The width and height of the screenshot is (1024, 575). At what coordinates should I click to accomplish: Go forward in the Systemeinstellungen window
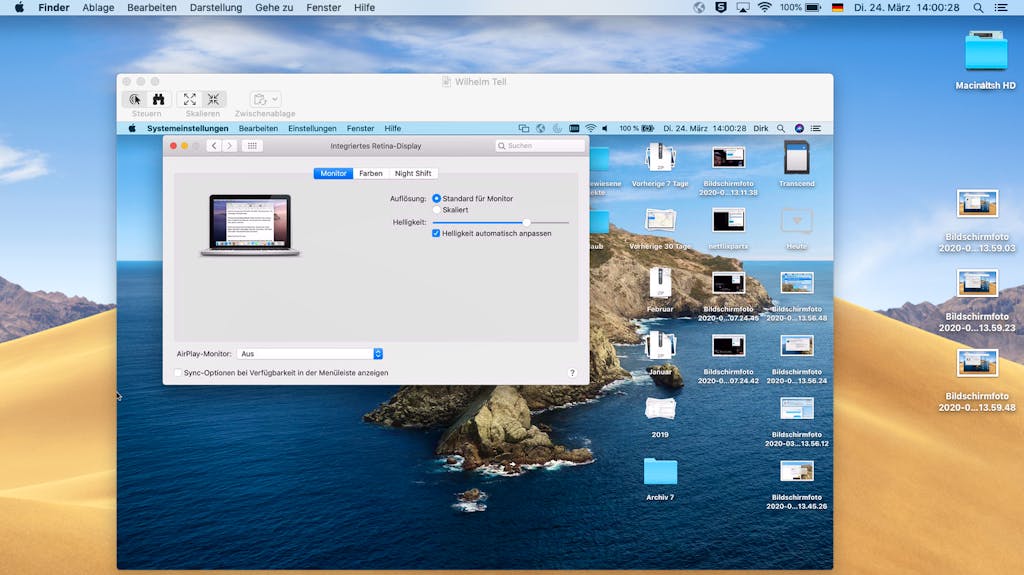pos(229,146)
